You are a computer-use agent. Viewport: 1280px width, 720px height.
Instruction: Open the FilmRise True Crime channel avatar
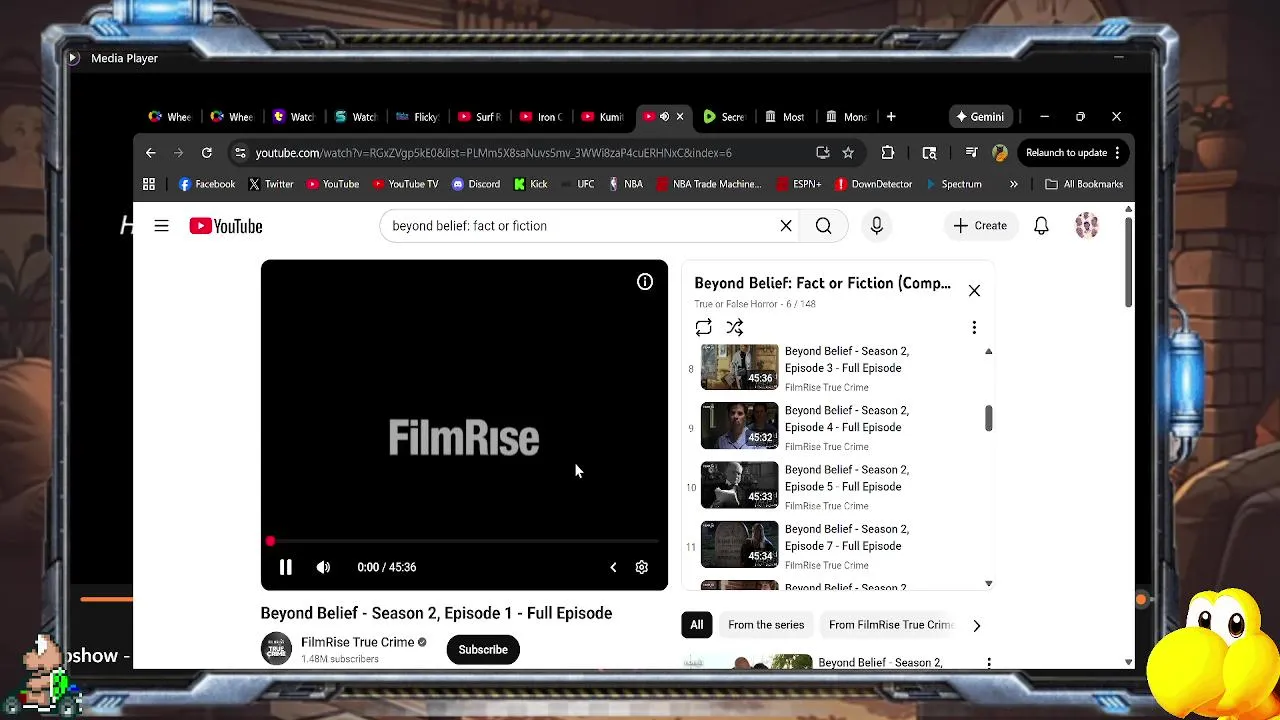pyautogui.click(x=276, y=649)
